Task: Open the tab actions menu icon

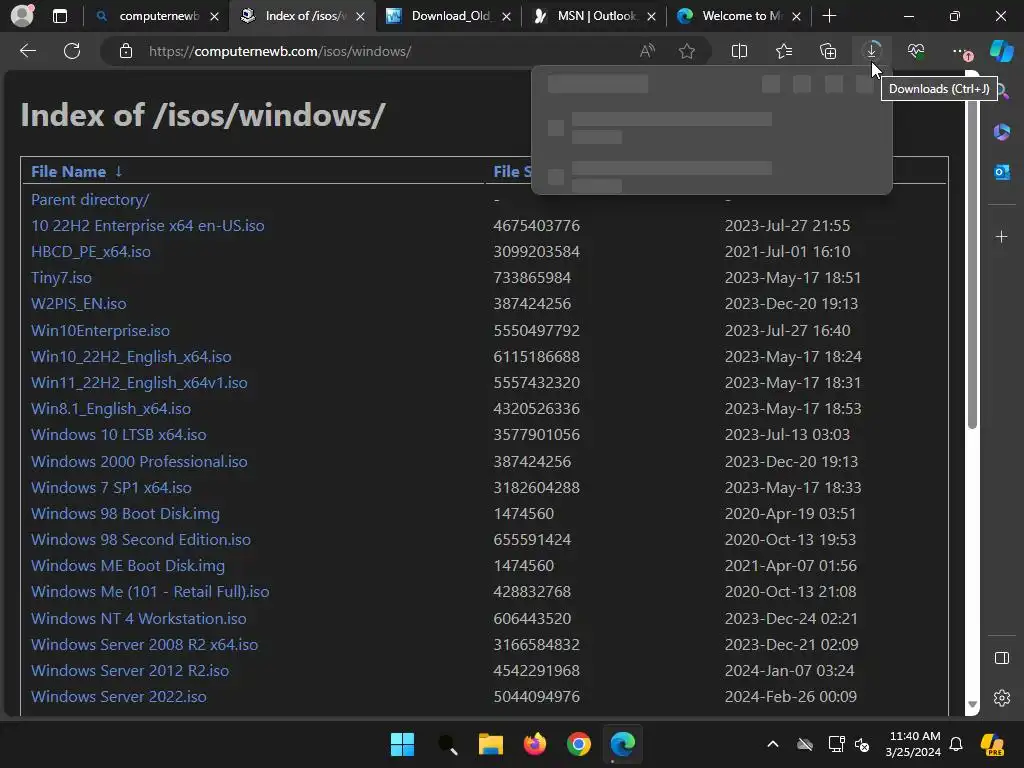Action: [x=60, y=16]
